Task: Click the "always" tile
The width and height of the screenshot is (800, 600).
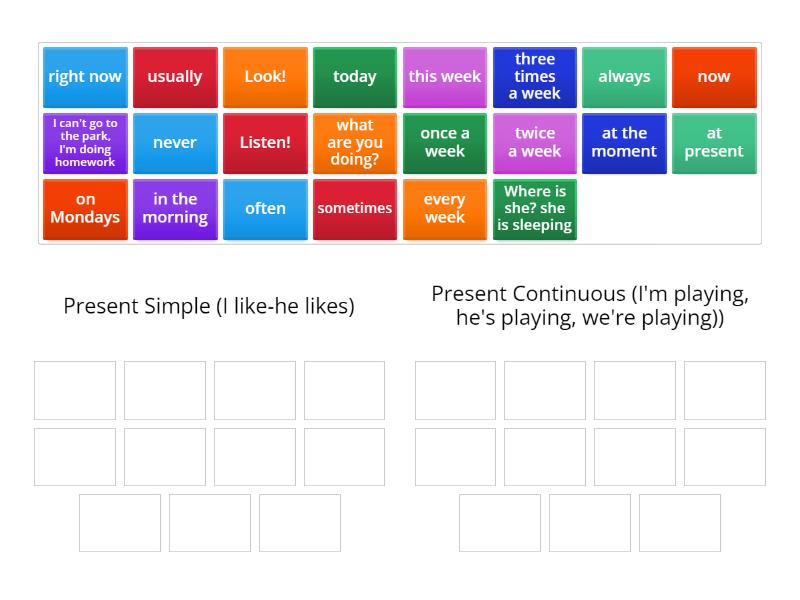Action: [x=624, y=77]
